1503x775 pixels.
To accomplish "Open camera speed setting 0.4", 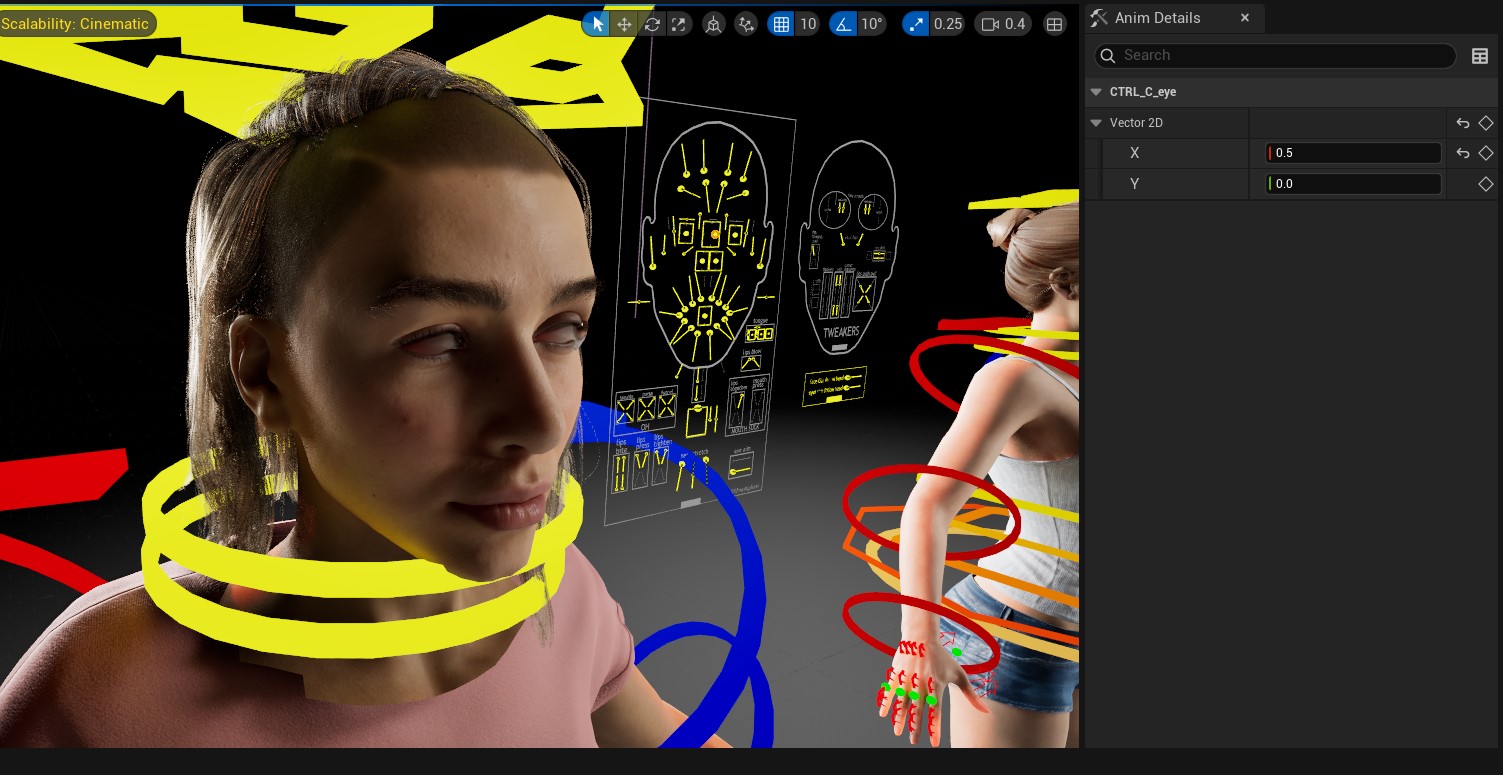I will click(1003, 24).
